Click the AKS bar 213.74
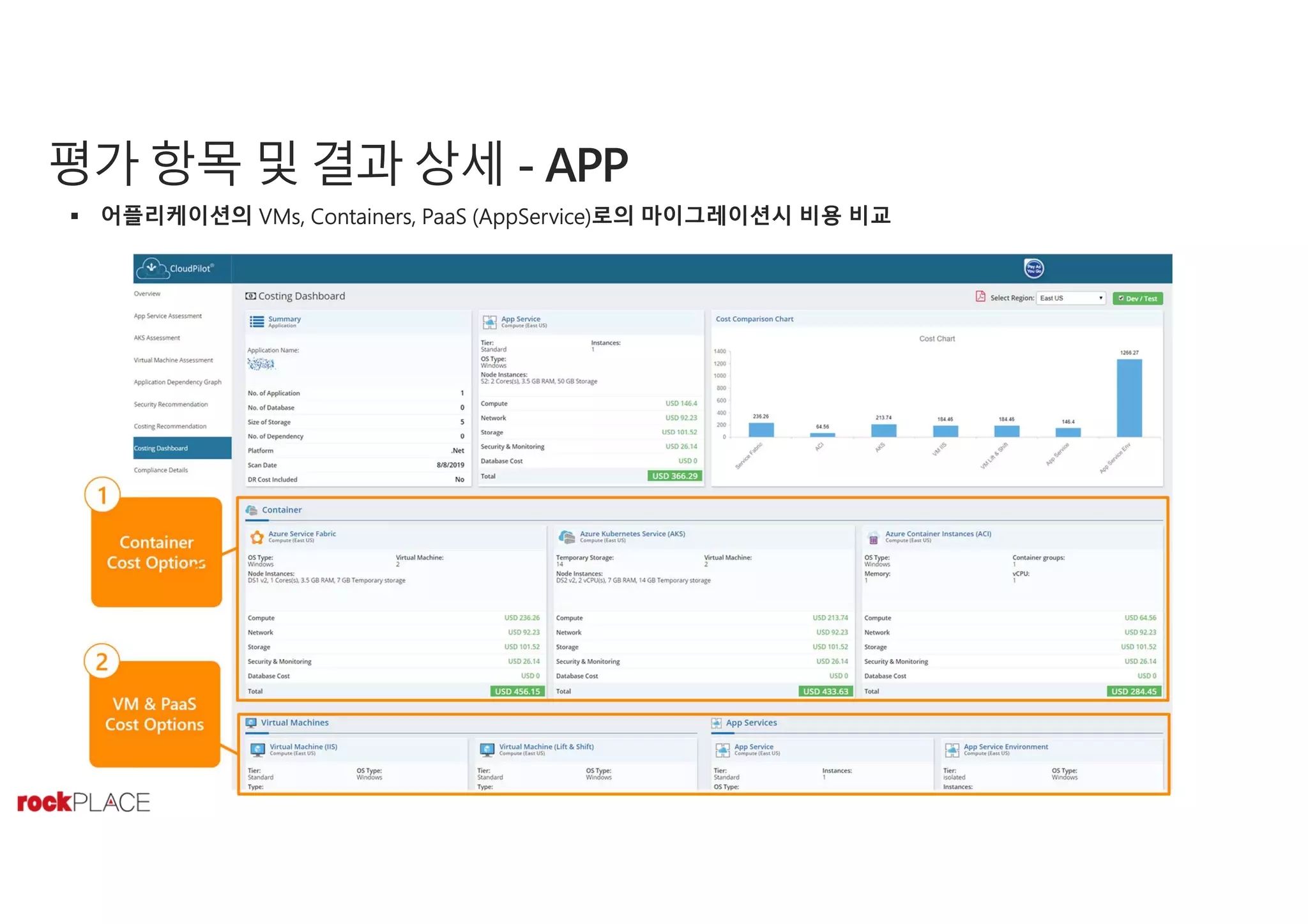 click(x=883, y=430)
